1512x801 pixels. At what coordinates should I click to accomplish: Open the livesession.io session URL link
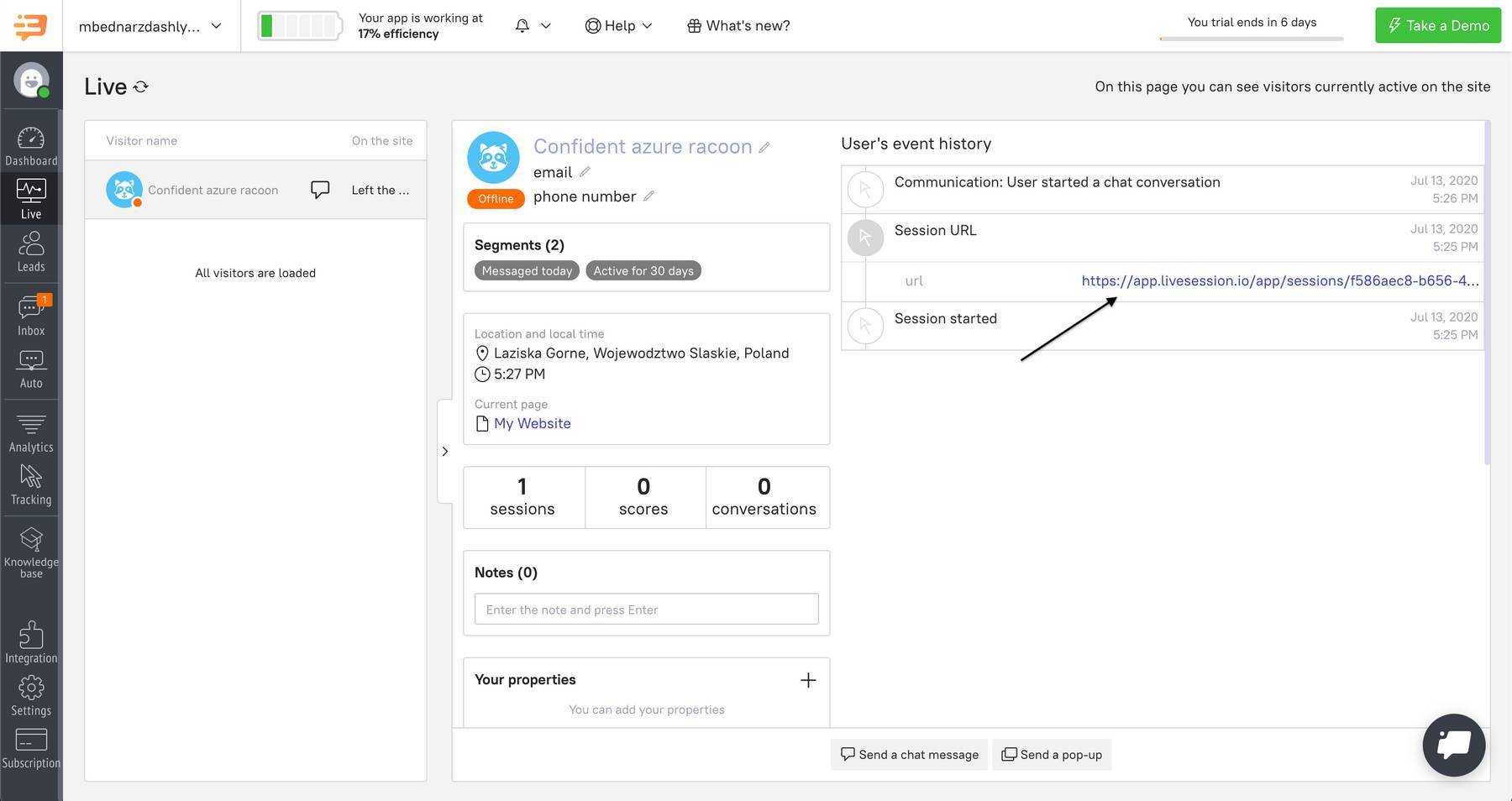pyautogui.click(x=1279, y=280)
